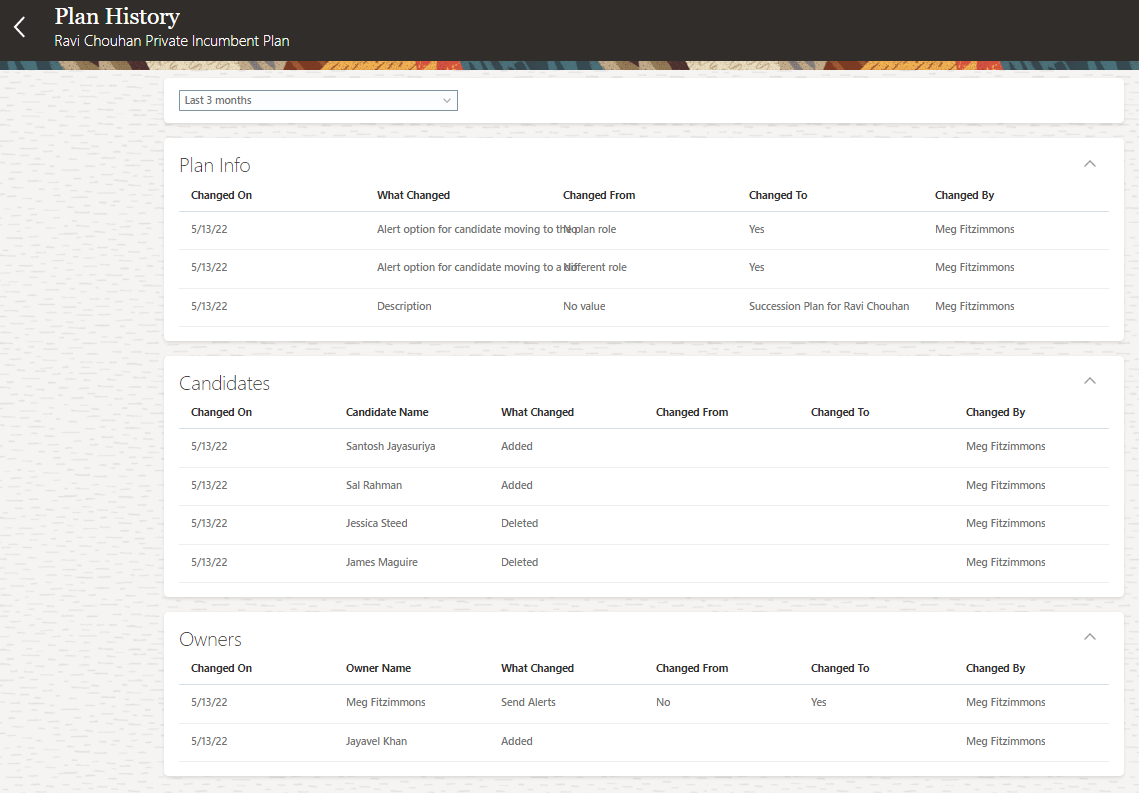The width and height of the screenshot is (1139, 793).
Task: Click Meg Fitzimmons in James Maguire row
Action: coord(1005,563)
